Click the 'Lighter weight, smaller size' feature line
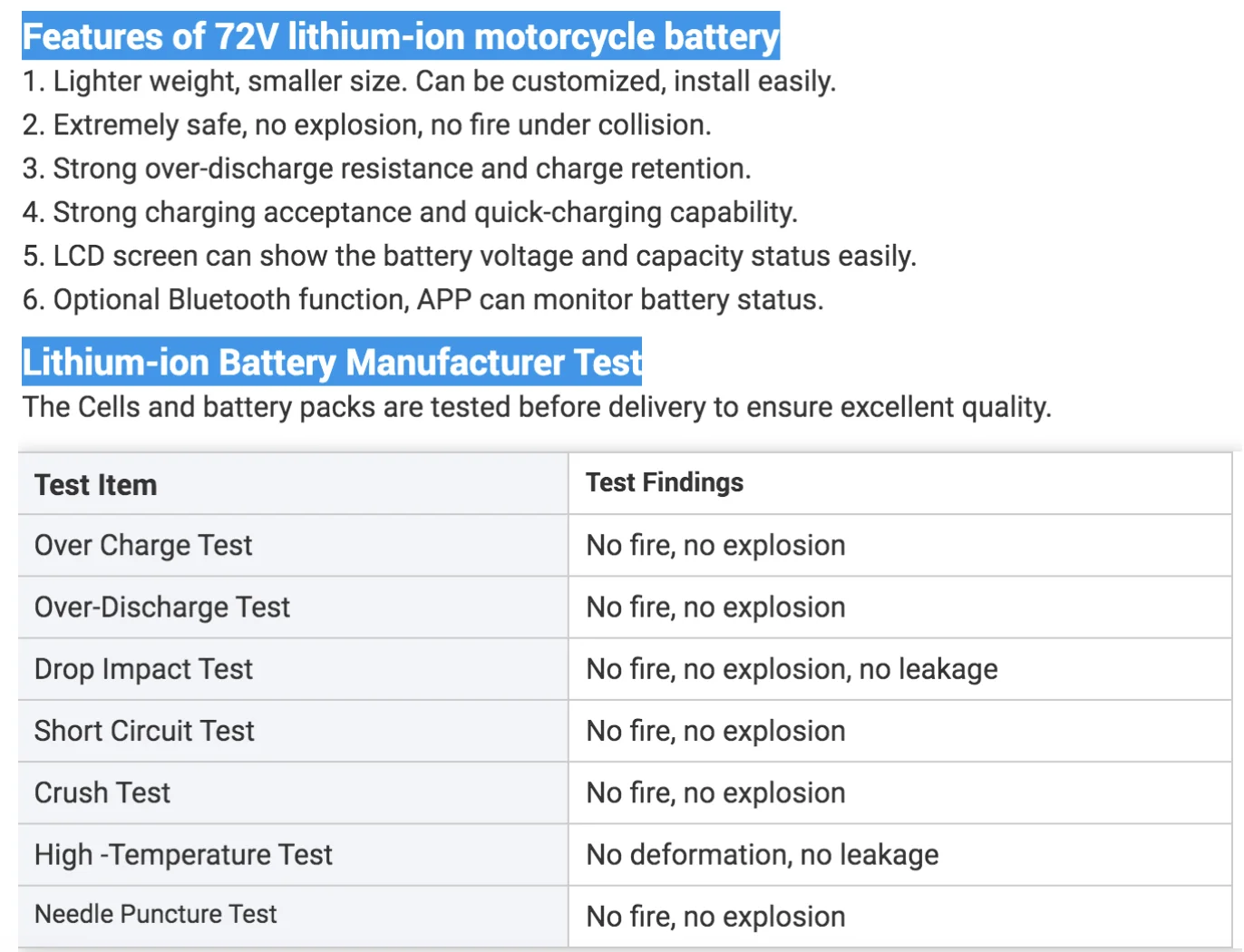The width and height of the screenshot is (1244, 952). tap(429, 82)
